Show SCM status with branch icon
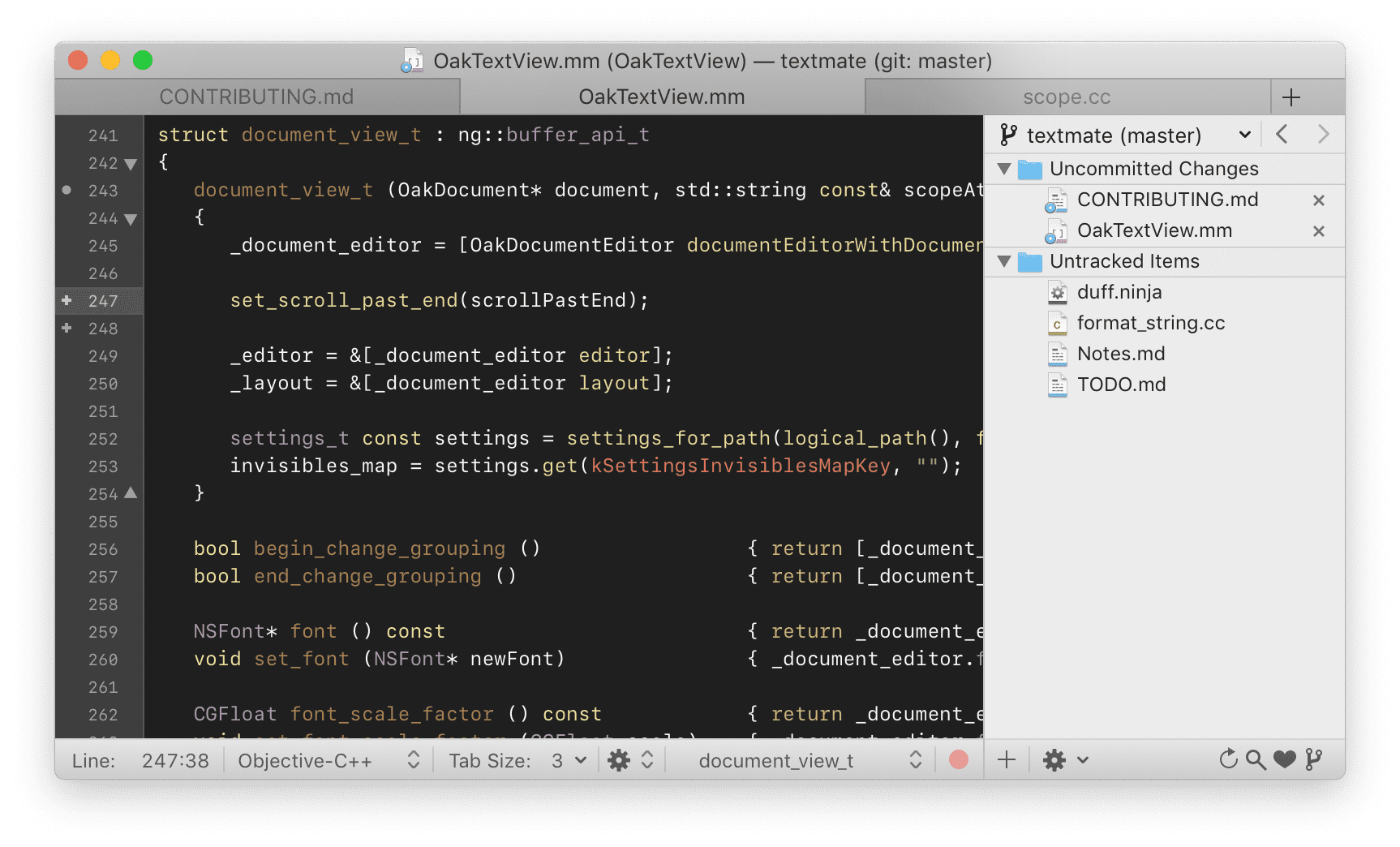 coord(1314,759)
